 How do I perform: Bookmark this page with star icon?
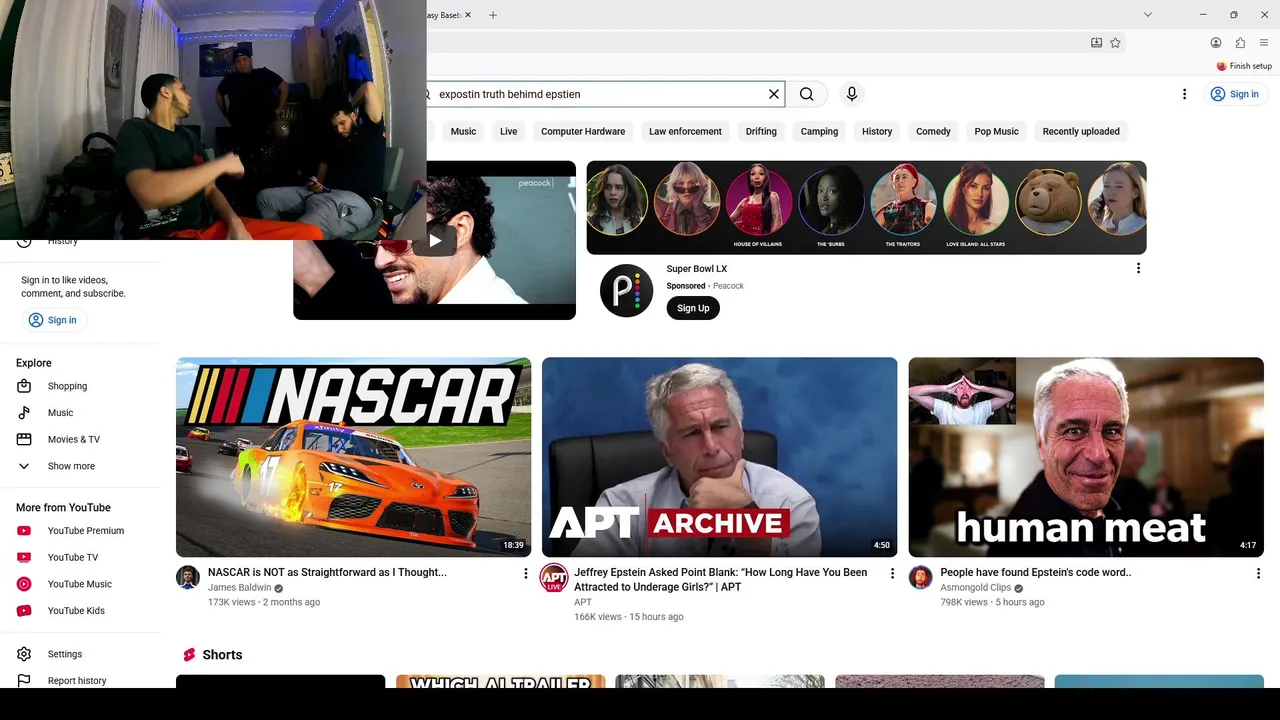tap(1115, 43)
